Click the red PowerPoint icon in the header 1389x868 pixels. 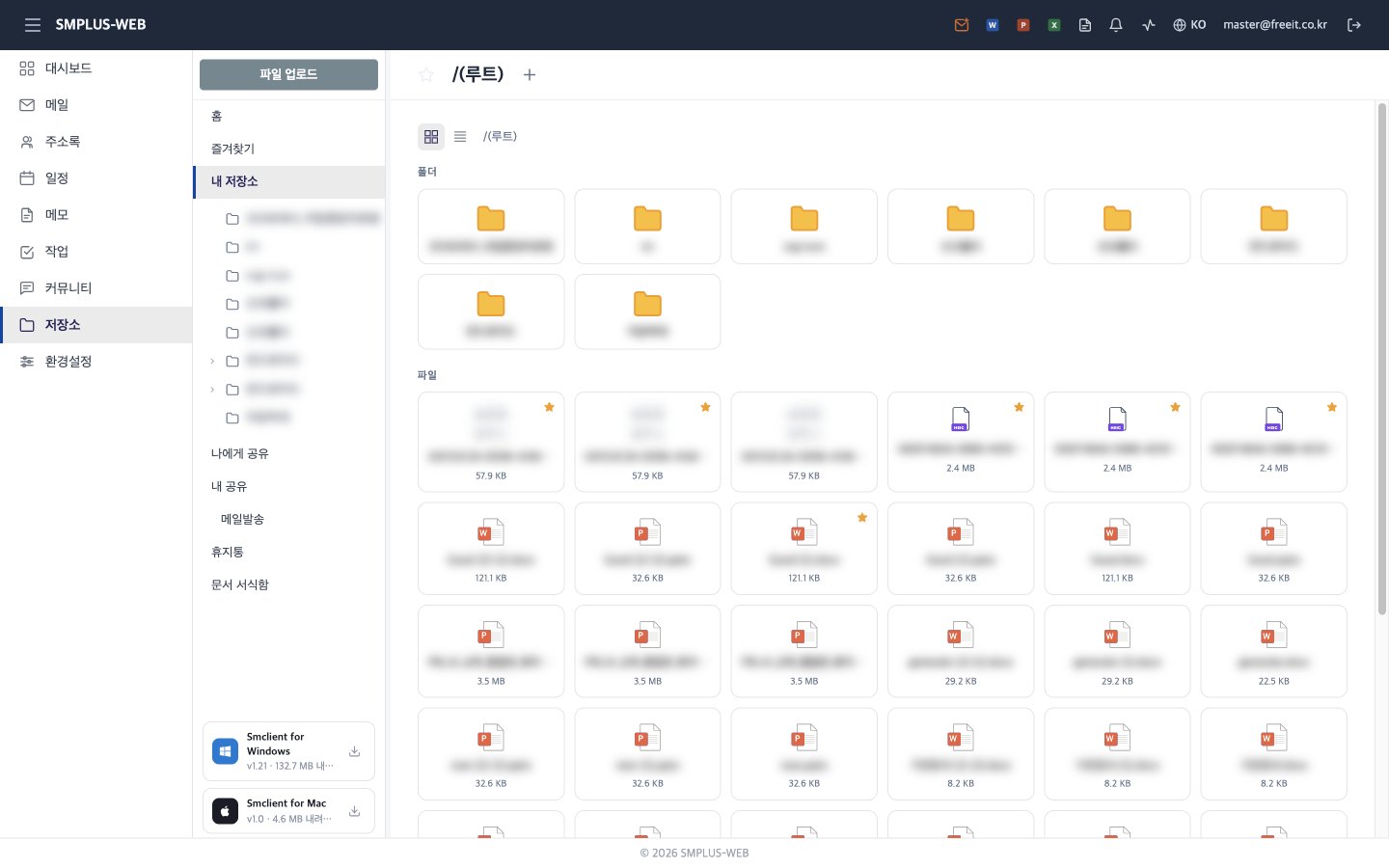1023,25
